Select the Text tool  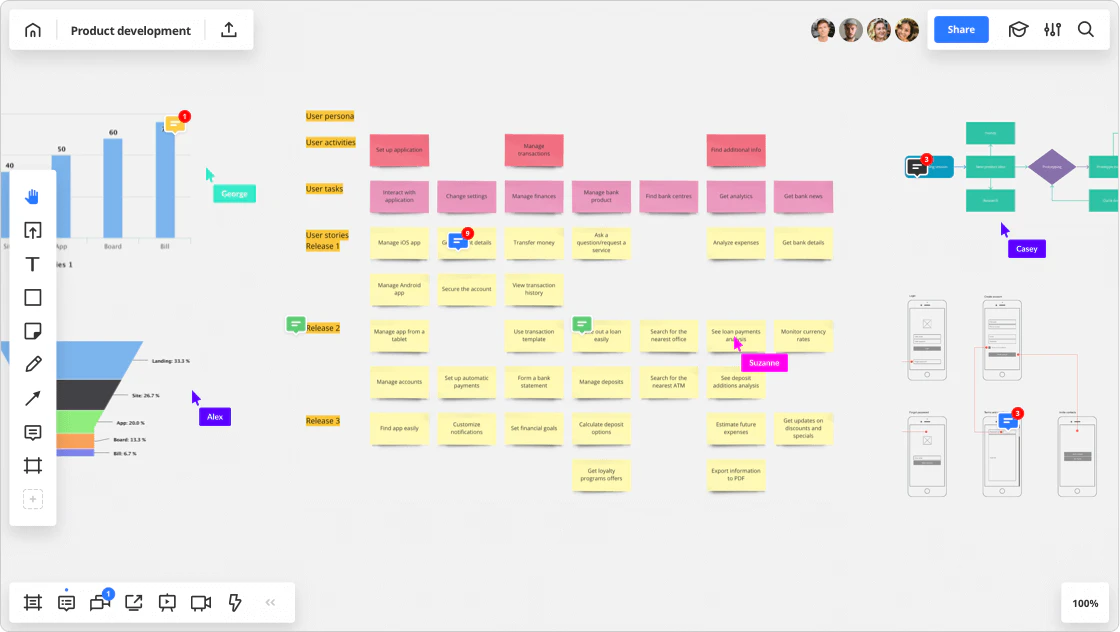(32, 264)
